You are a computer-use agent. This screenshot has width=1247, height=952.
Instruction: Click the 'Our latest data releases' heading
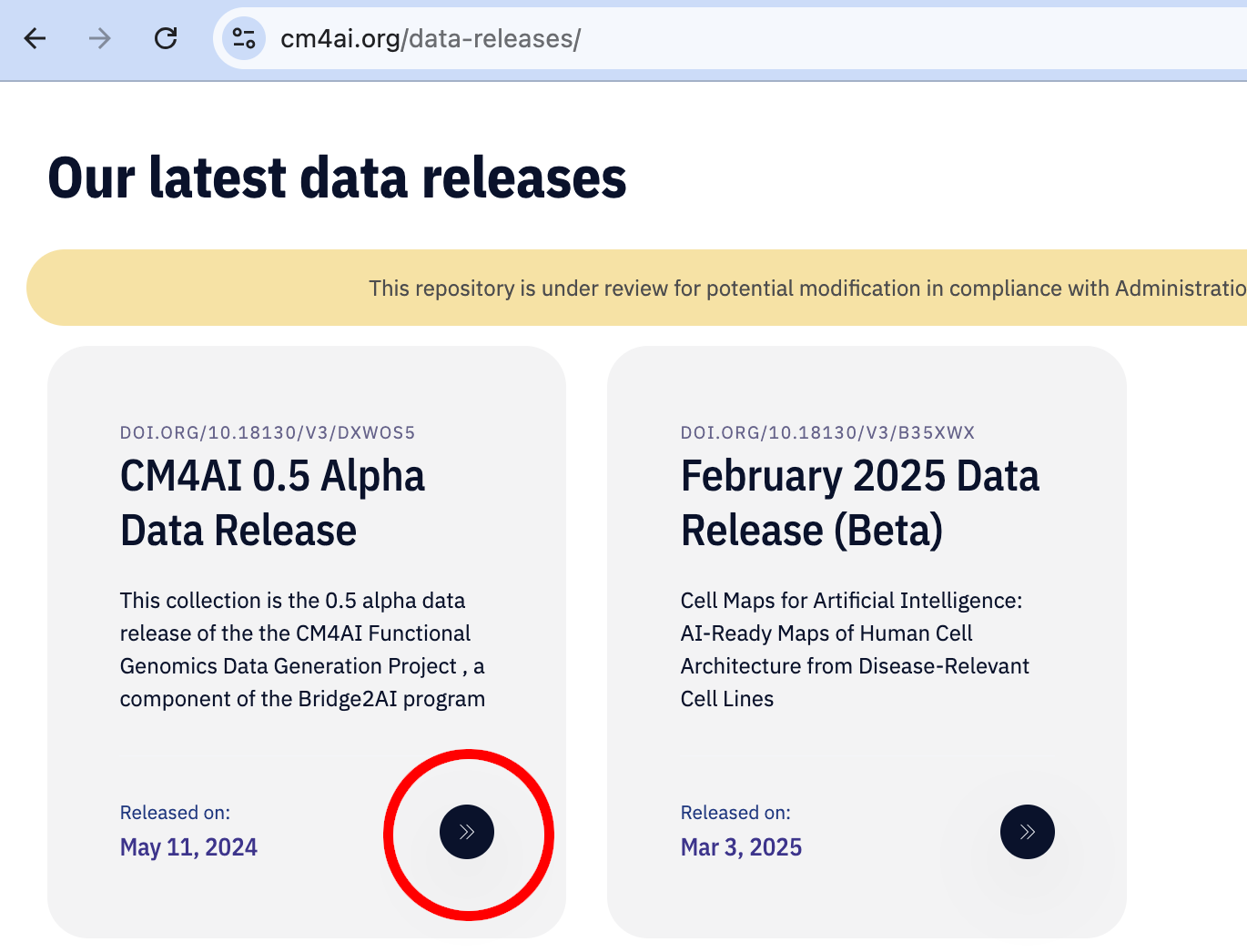337,177
